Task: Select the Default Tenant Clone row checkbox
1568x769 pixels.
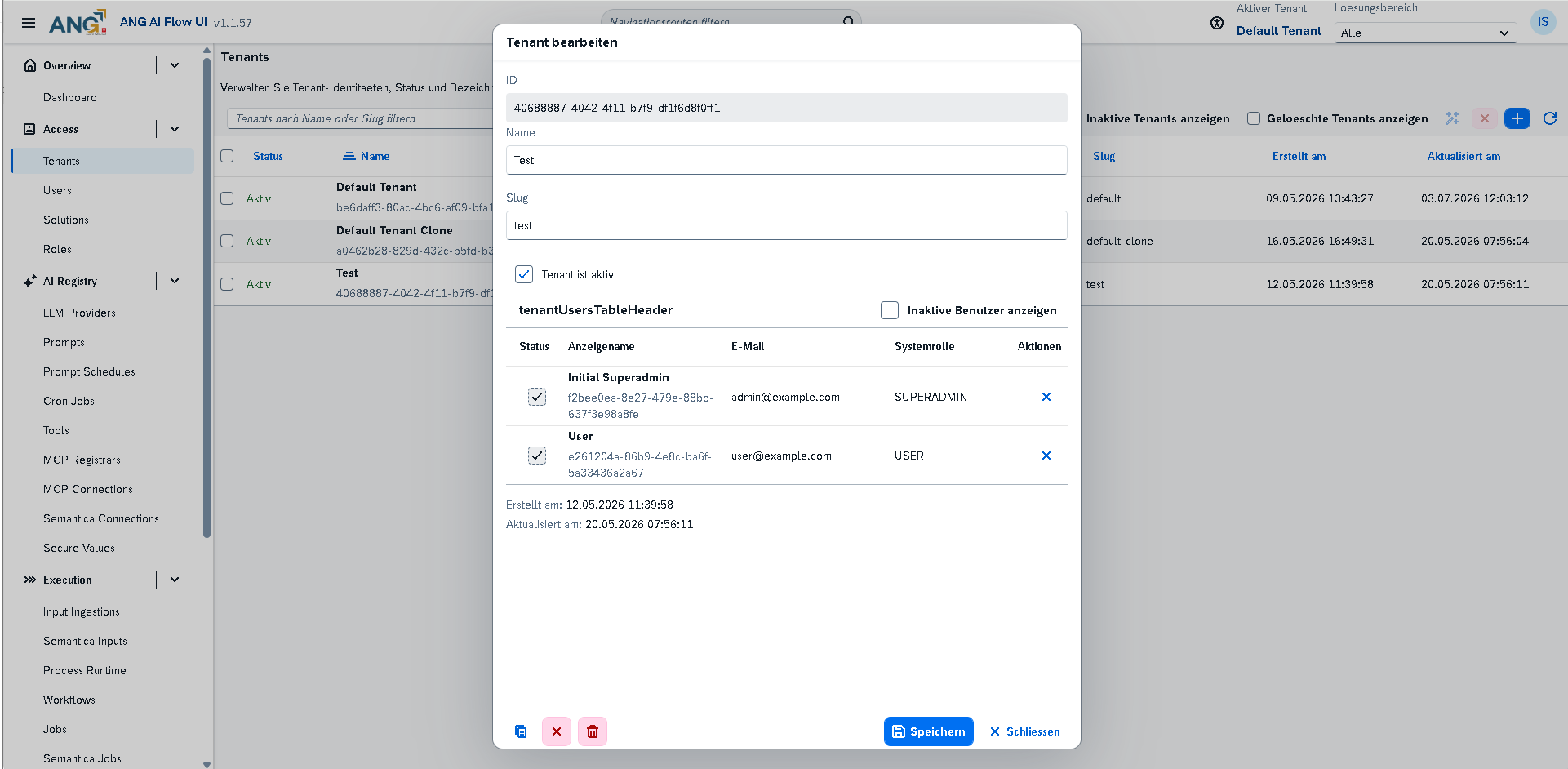Action: tap(227, 241)
